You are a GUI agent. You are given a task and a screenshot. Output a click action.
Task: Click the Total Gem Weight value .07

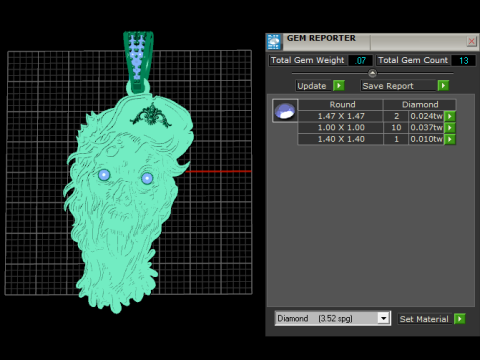pos(360,60)
